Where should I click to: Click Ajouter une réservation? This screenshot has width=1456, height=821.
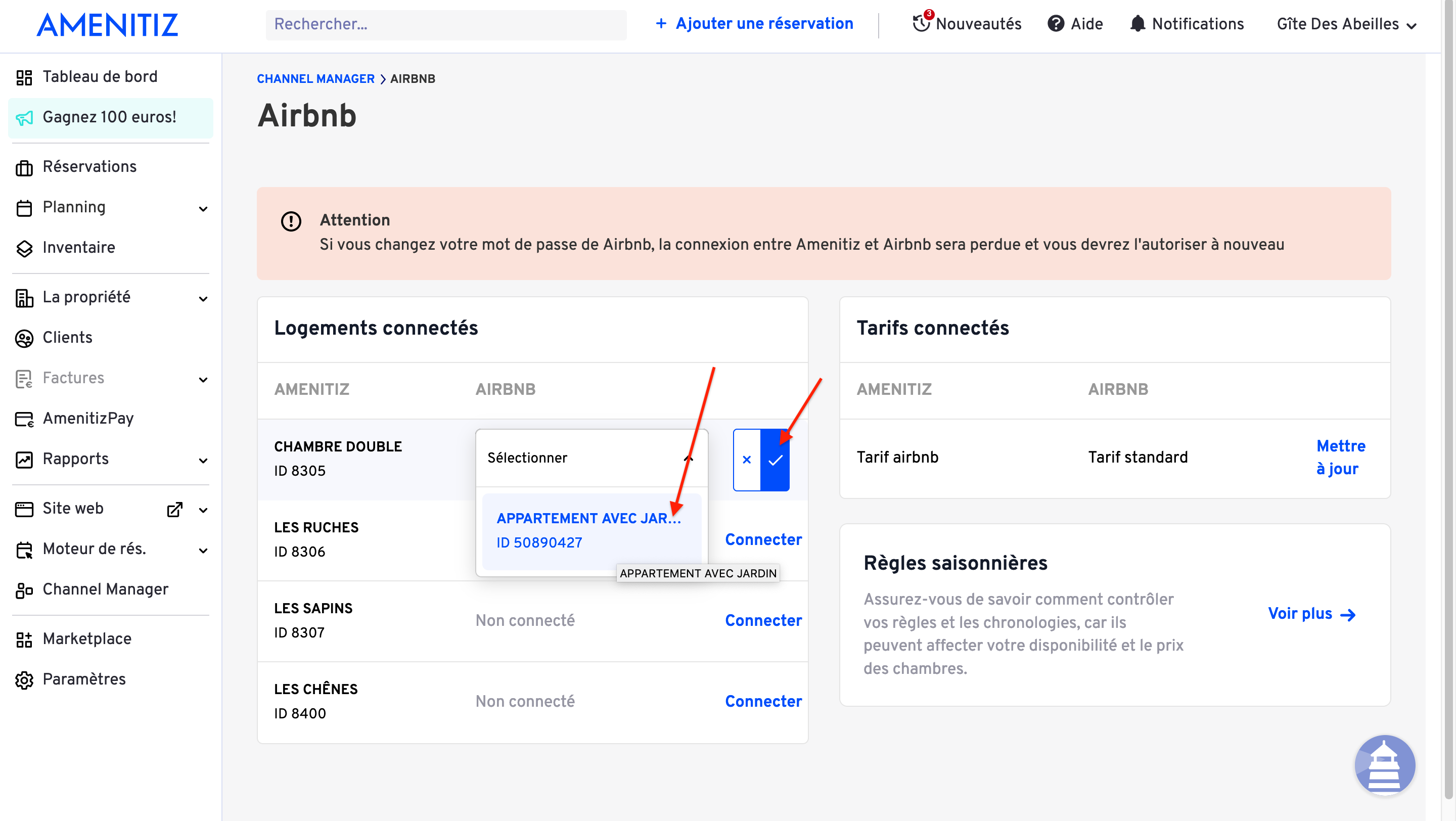[754, 24]
